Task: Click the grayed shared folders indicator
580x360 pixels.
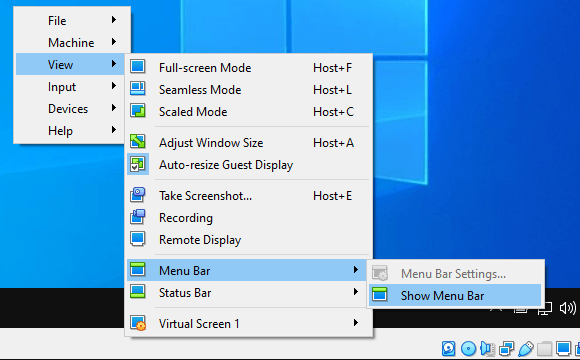Action: pos(544,349)
